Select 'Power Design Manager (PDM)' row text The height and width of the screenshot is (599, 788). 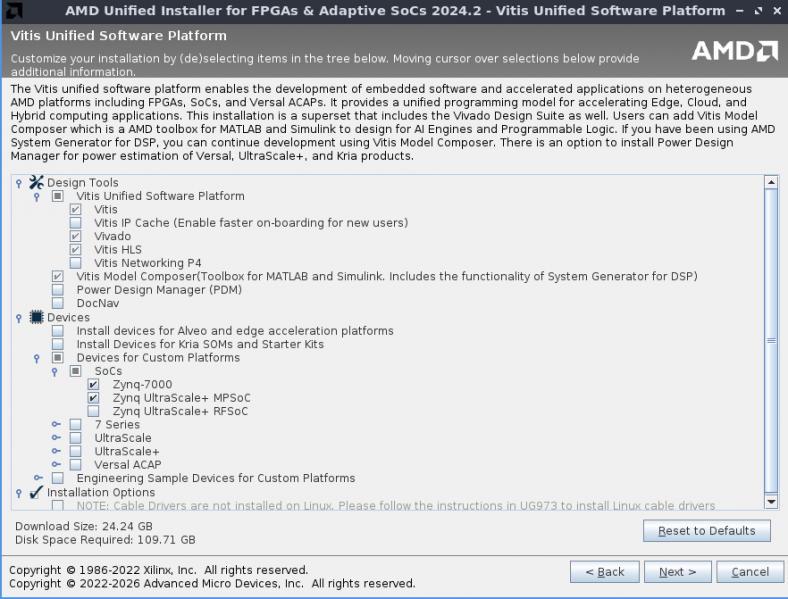(159, 289)
